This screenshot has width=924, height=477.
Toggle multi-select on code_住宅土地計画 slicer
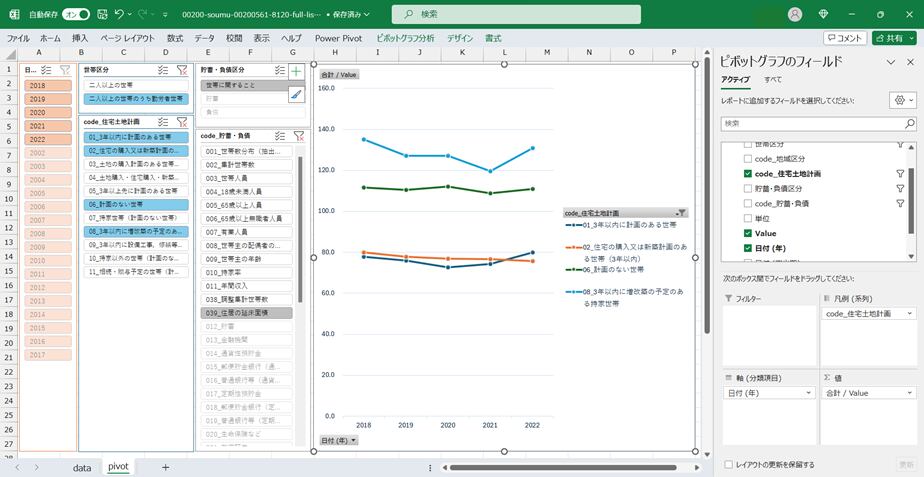(163, 121)
